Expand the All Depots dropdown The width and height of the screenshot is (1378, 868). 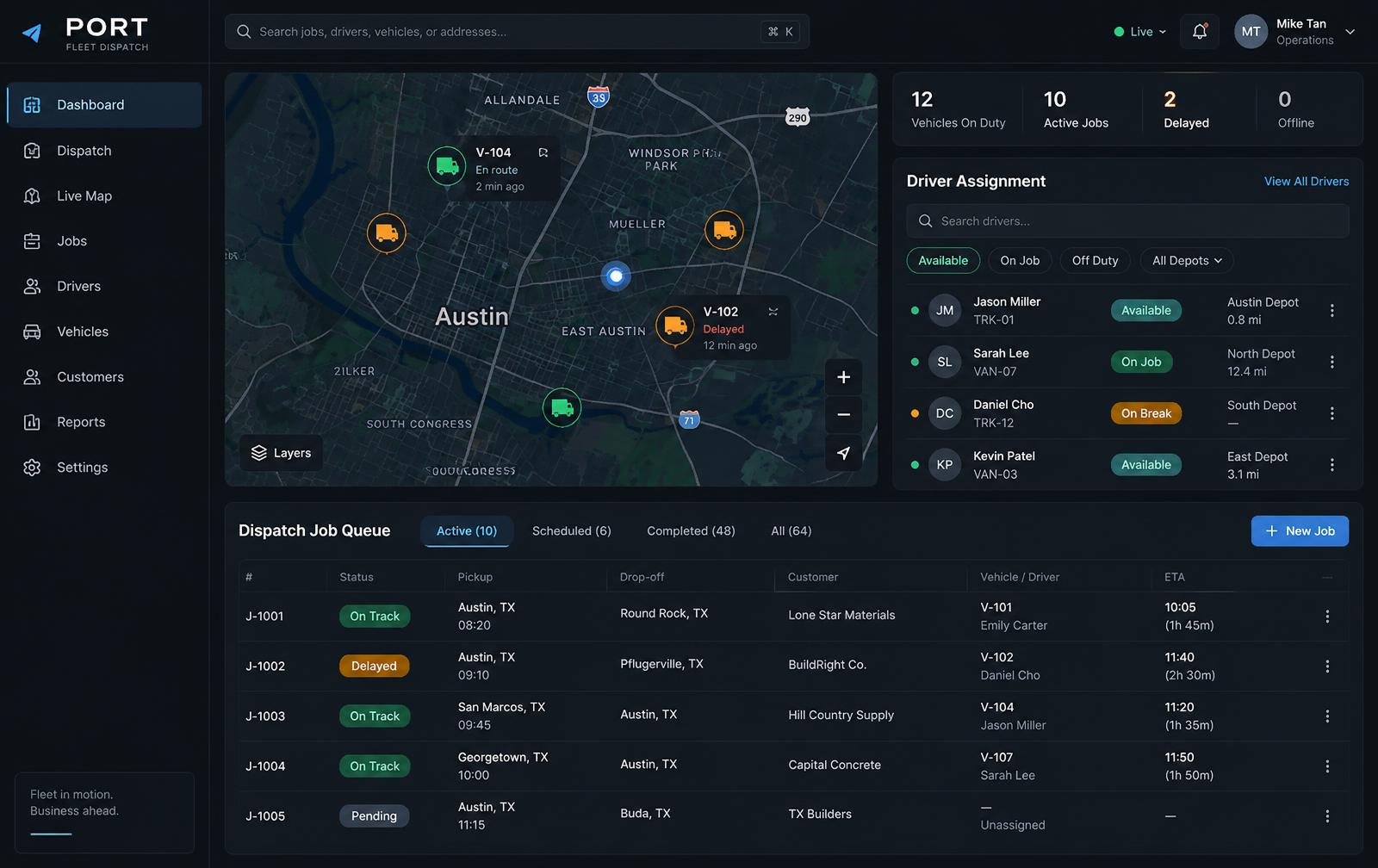tap(1187, 261)
